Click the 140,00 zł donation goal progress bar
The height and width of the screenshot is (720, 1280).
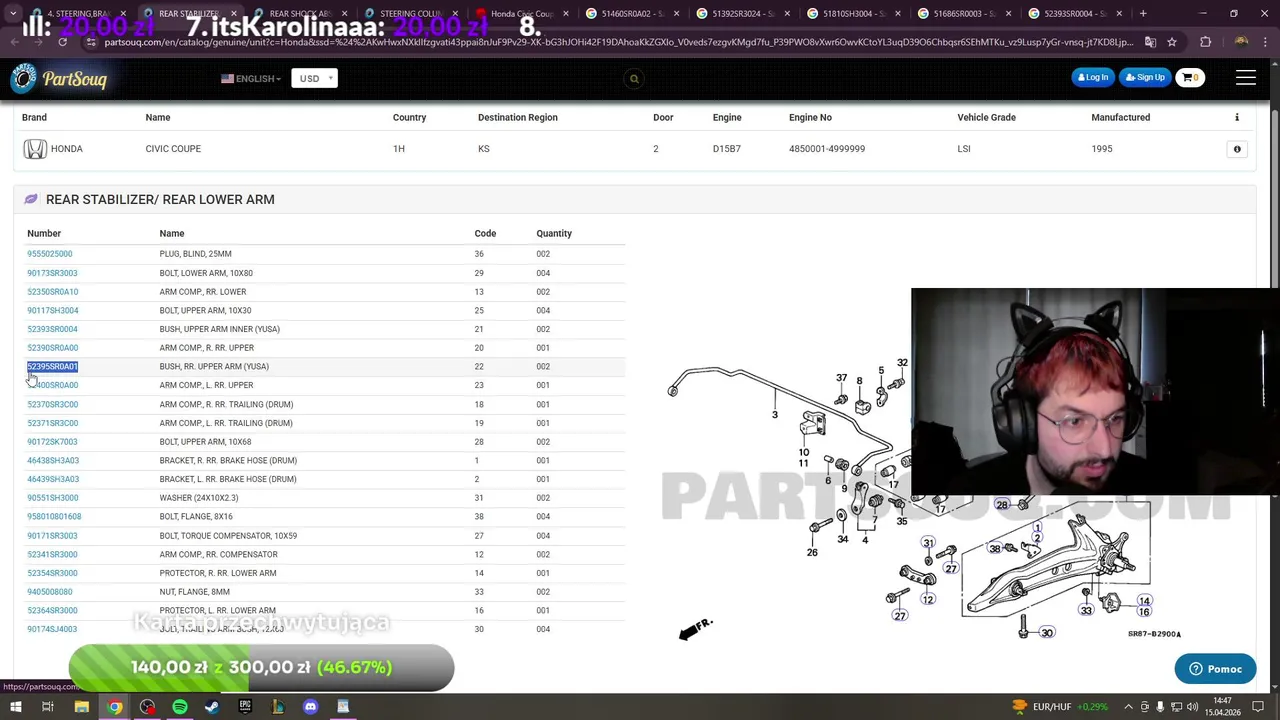tap(261, 668)
